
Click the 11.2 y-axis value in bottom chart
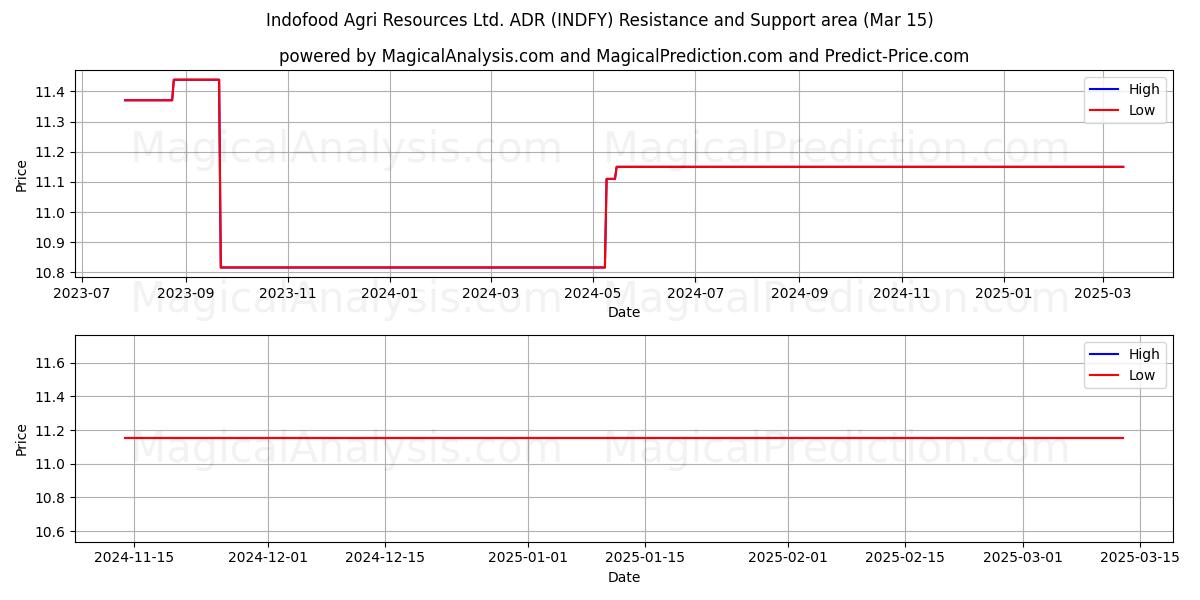point(51,431)
